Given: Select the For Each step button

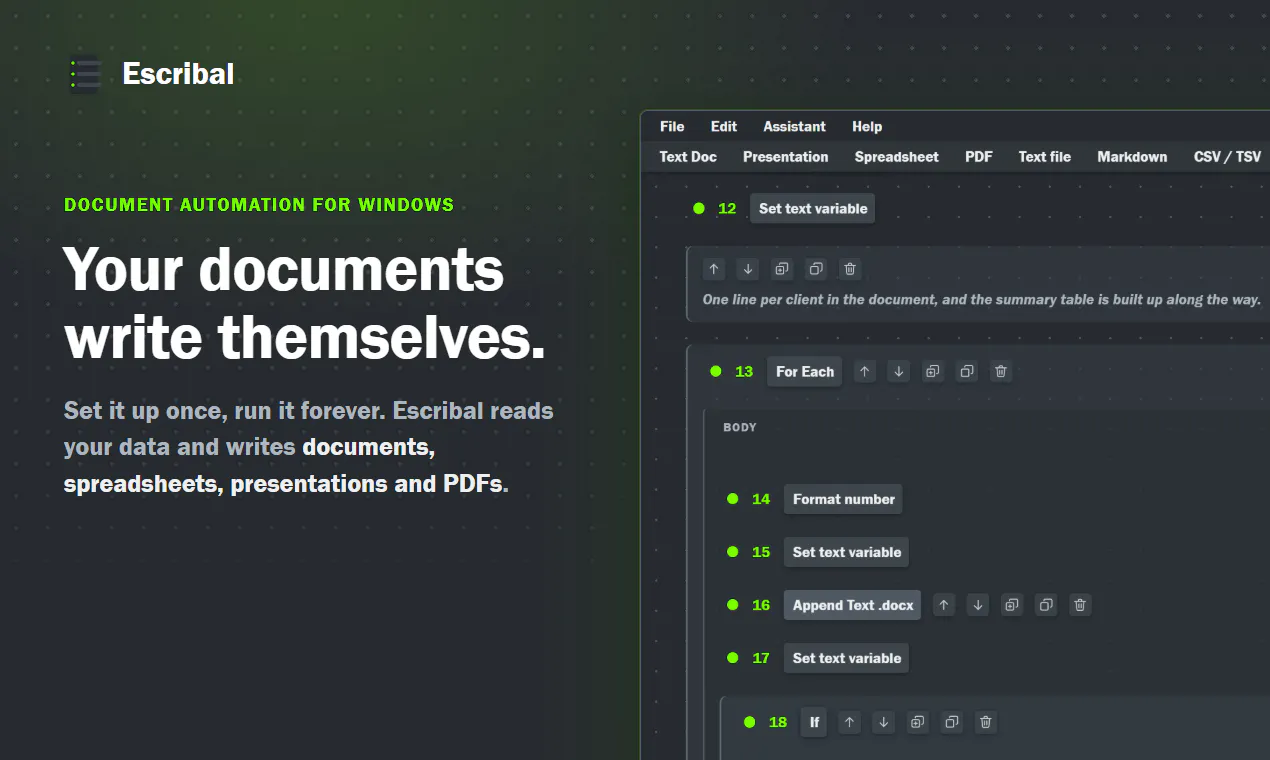Looking at the screenshot, I should (x=805, y=372).
